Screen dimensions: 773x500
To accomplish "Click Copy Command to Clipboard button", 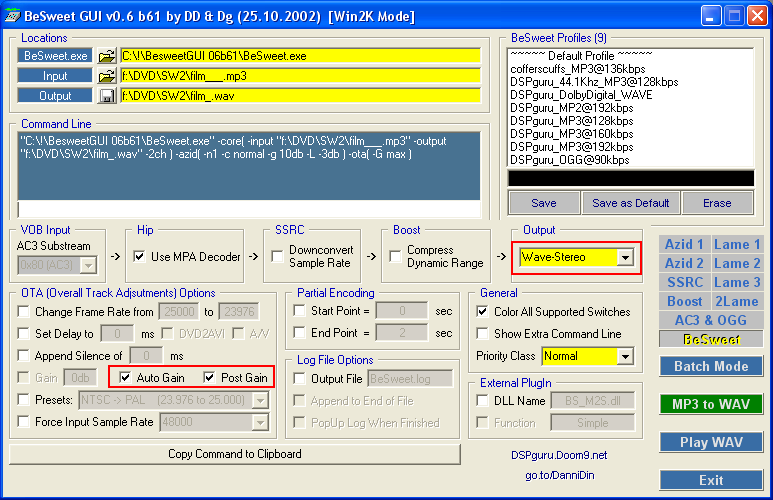I will pyautogui.click(x=235, y=454).
